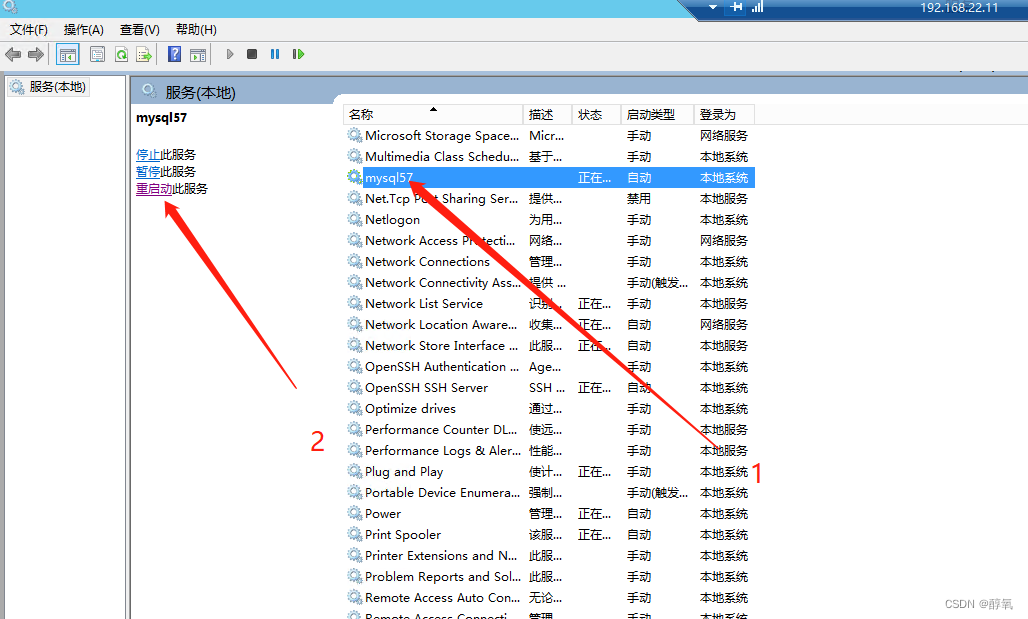
Task: Click the pause service icon
Action: 275,54
